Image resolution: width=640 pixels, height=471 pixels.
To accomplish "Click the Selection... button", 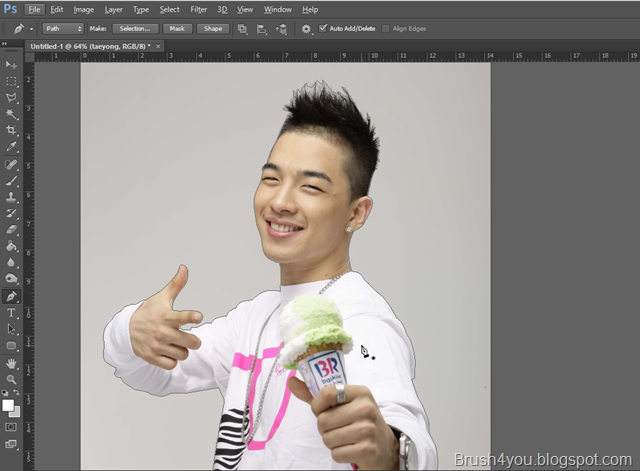I will (x=135, y=29).
